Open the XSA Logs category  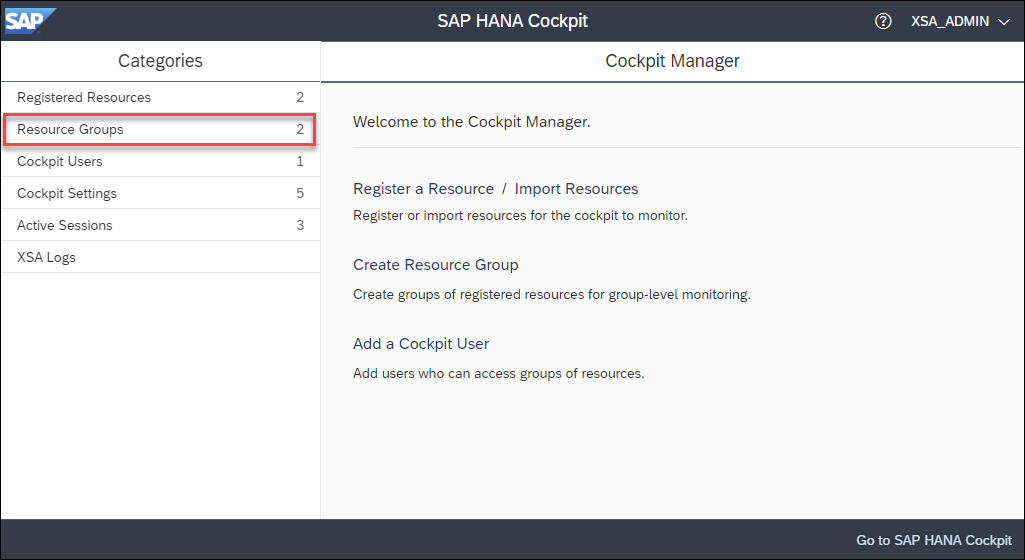click(x=160, y=257)
